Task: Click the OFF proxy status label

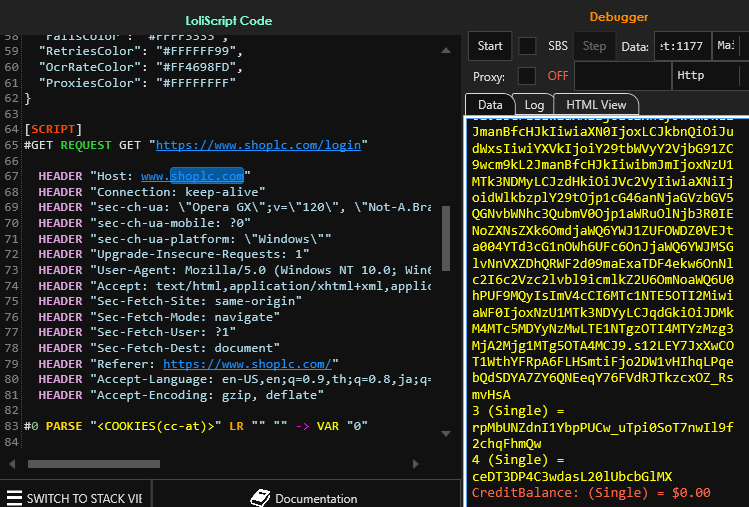Action: coord(558,76)
